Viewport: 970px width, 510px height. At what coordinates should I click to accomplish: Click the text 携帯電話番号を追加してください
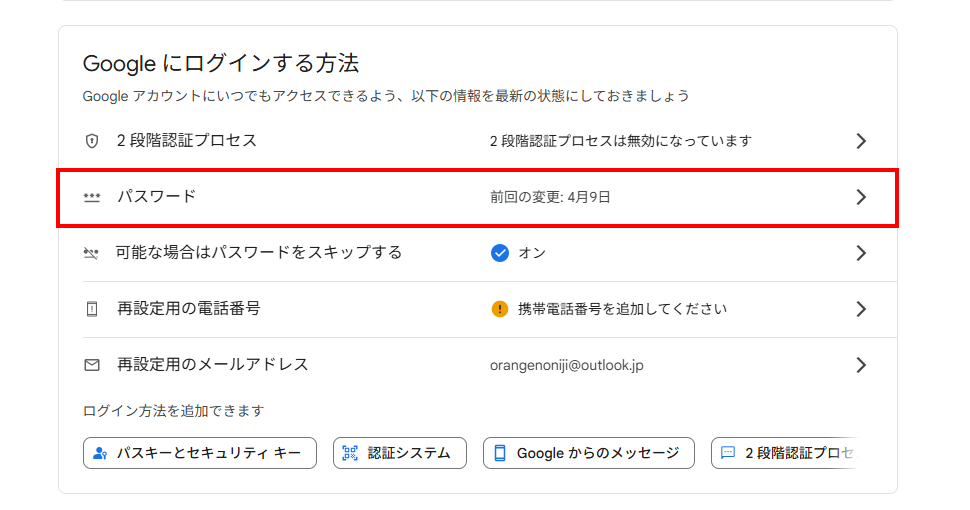(622, 309)
